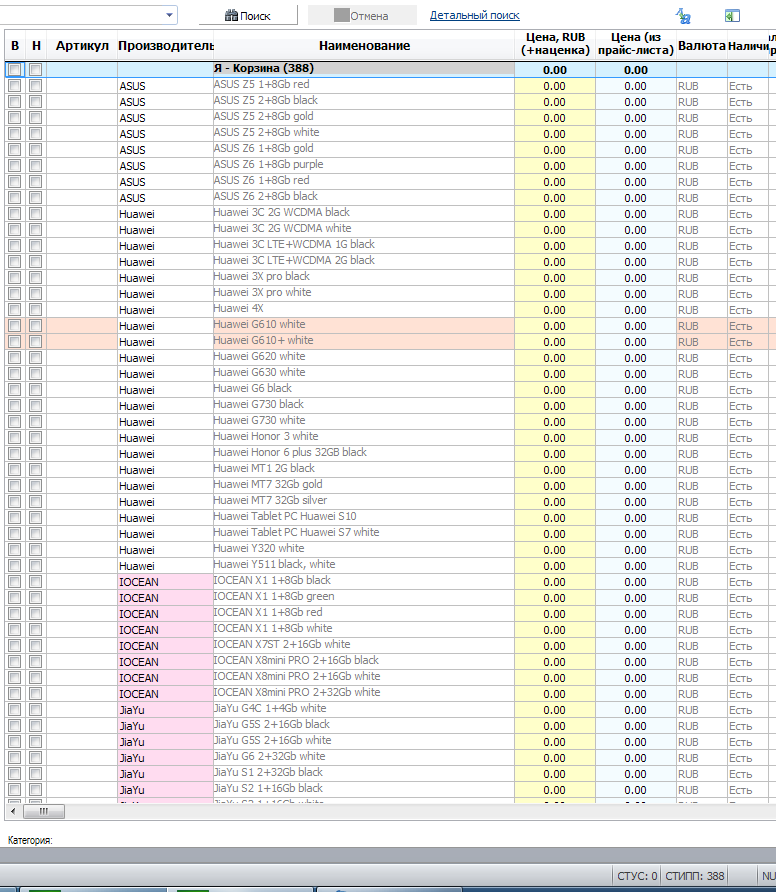Tick the В checkbox for IOCEAN X1 1+8Gb black
This screenshot has width=776, height=892.
pos(15,582)
